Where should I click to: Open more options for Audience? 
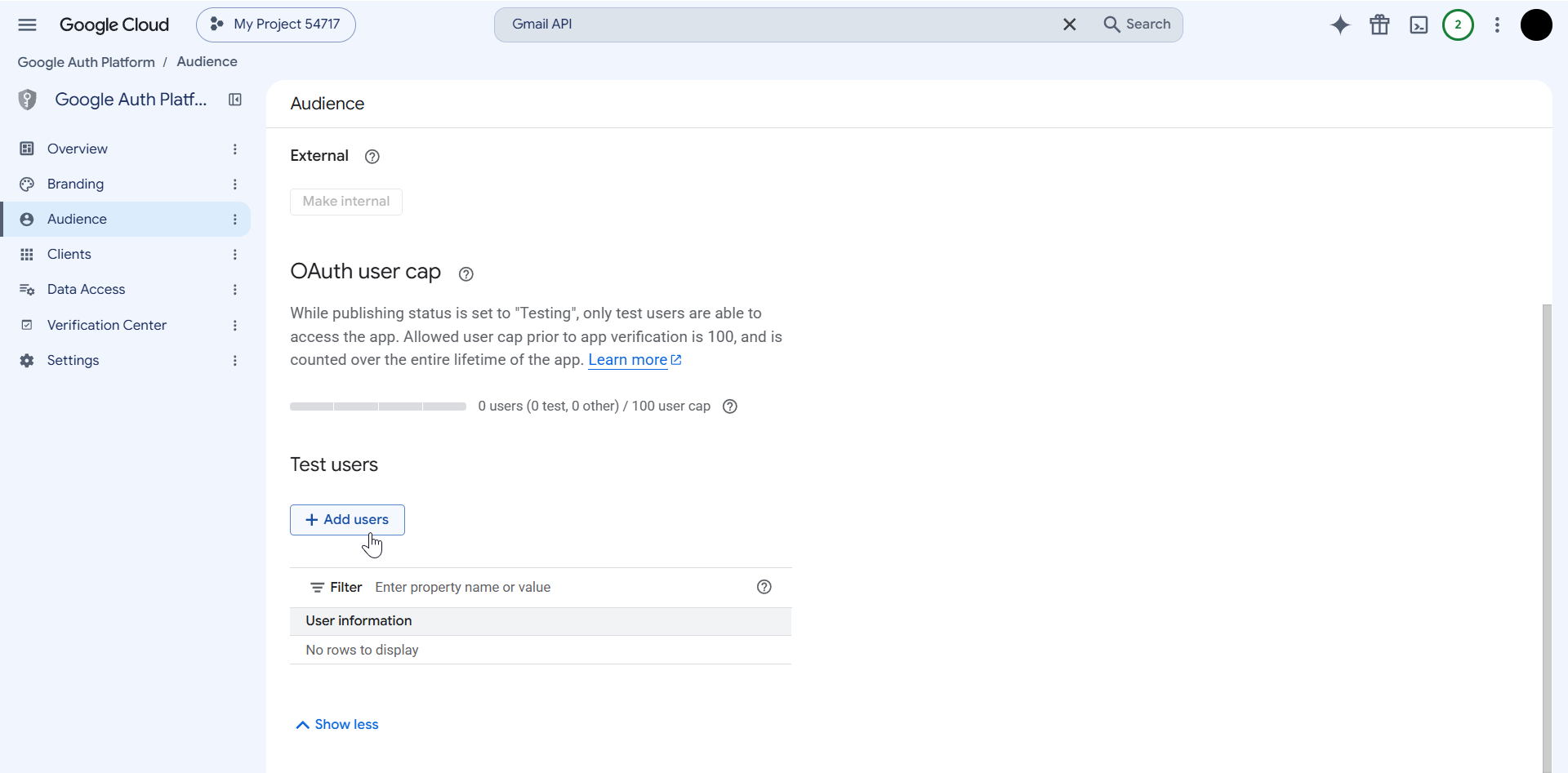tap(235, 219)
